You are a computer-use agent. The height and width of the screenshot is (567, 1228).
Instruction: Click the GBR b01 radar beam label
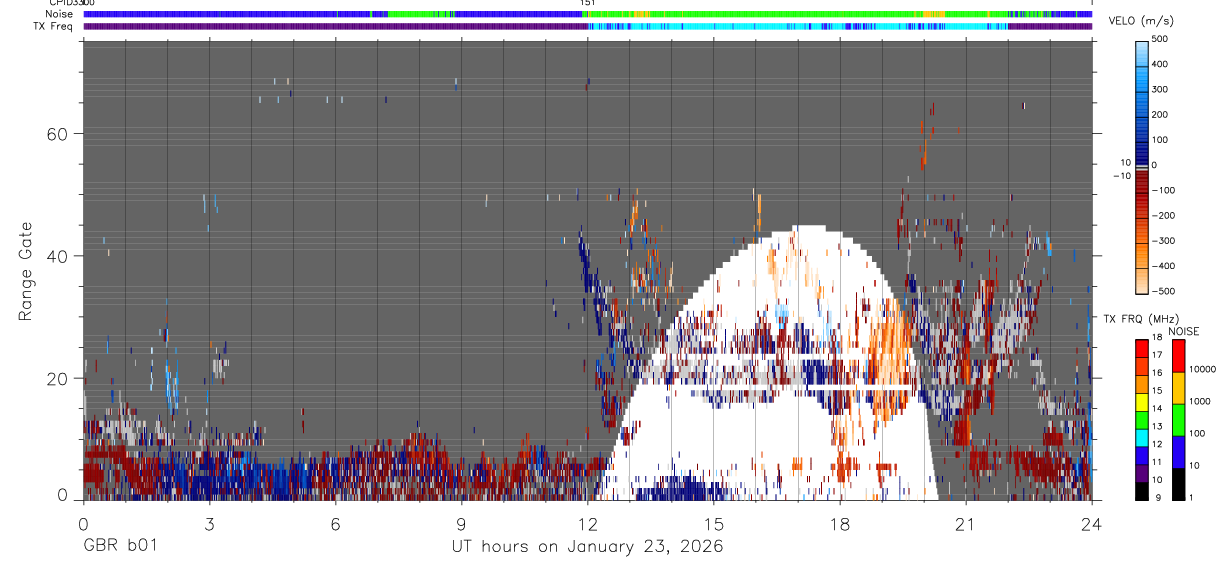tap(119, 546)
